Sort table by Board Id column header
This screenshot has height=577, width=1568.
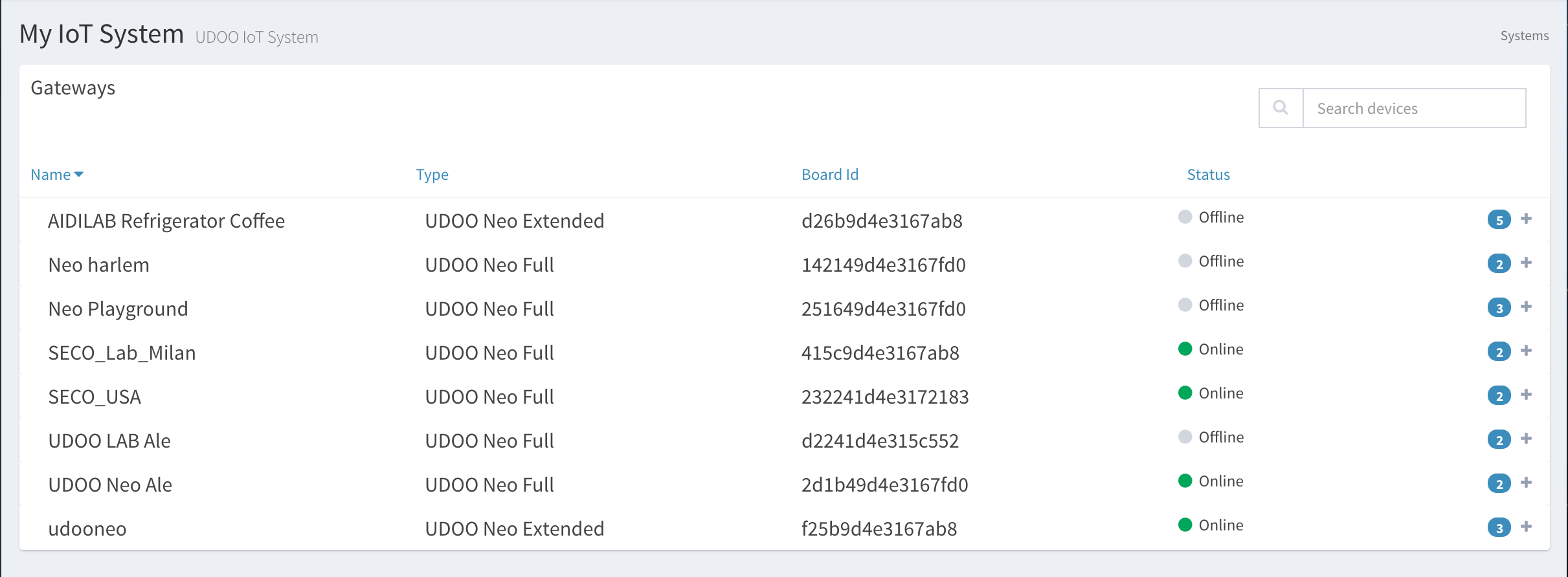(830, 175)
